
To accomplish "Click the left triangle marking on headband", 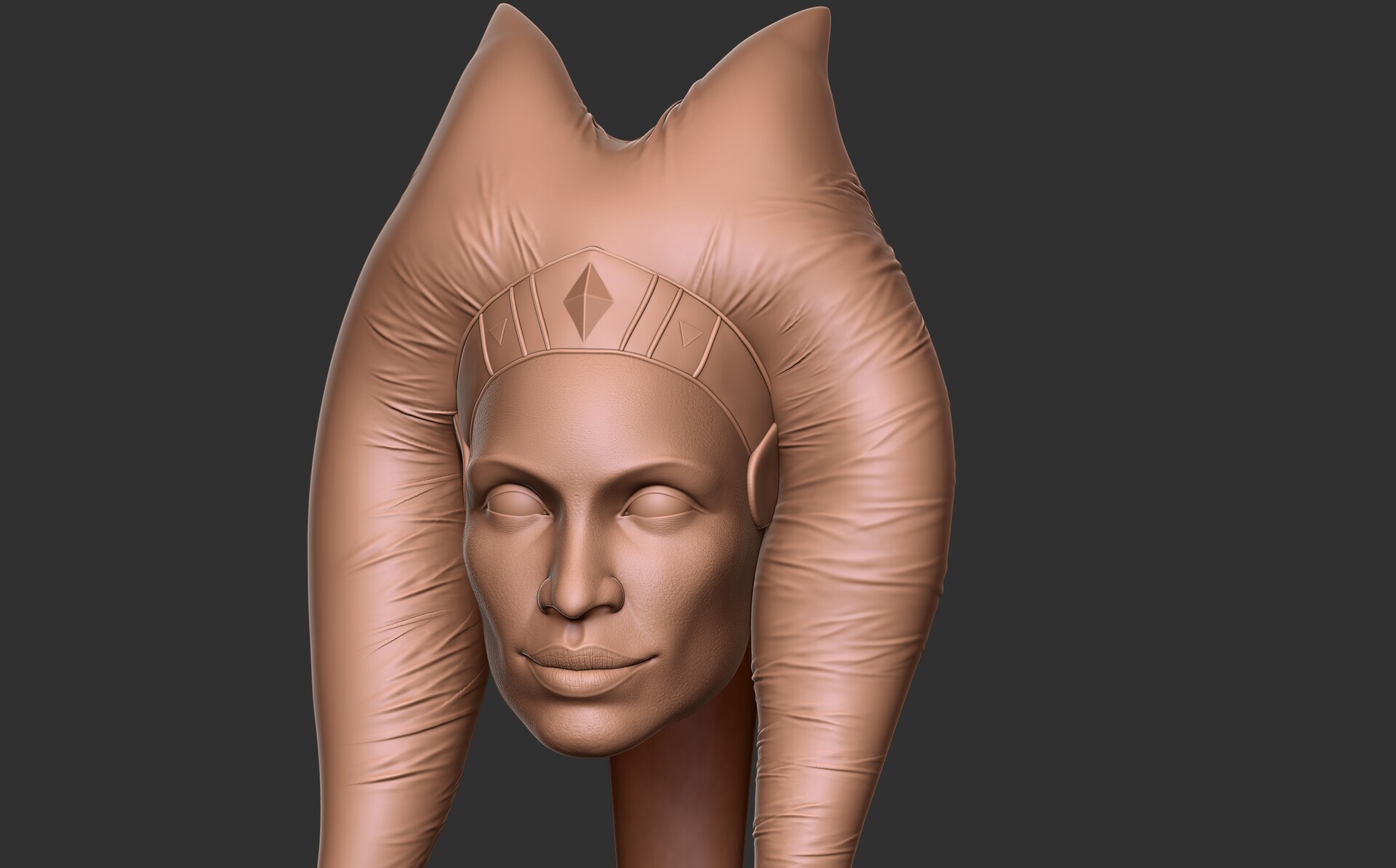I will pyautogui.click(x=500, y=329).
